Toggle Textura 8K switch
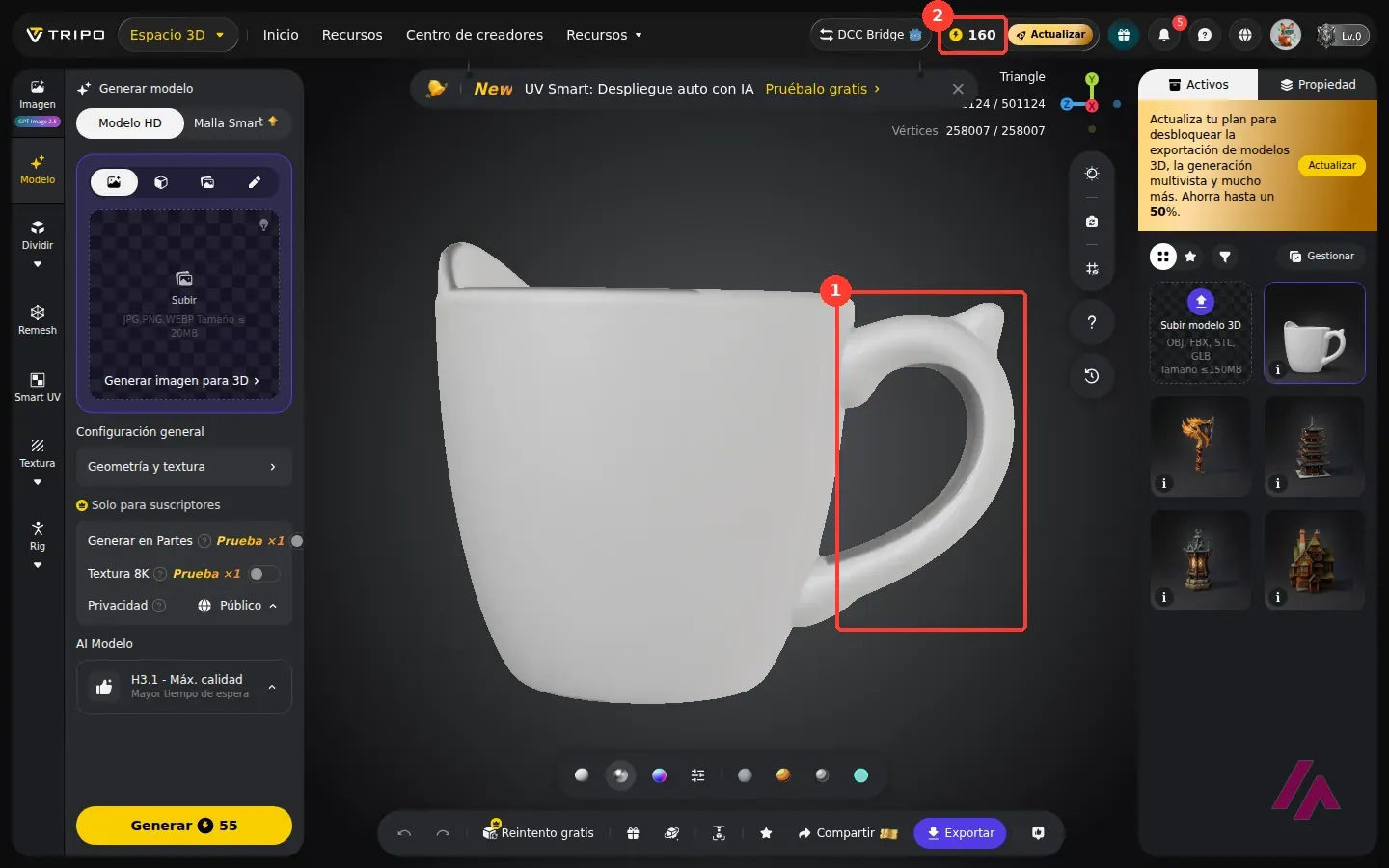 click(x=264, y=574)
